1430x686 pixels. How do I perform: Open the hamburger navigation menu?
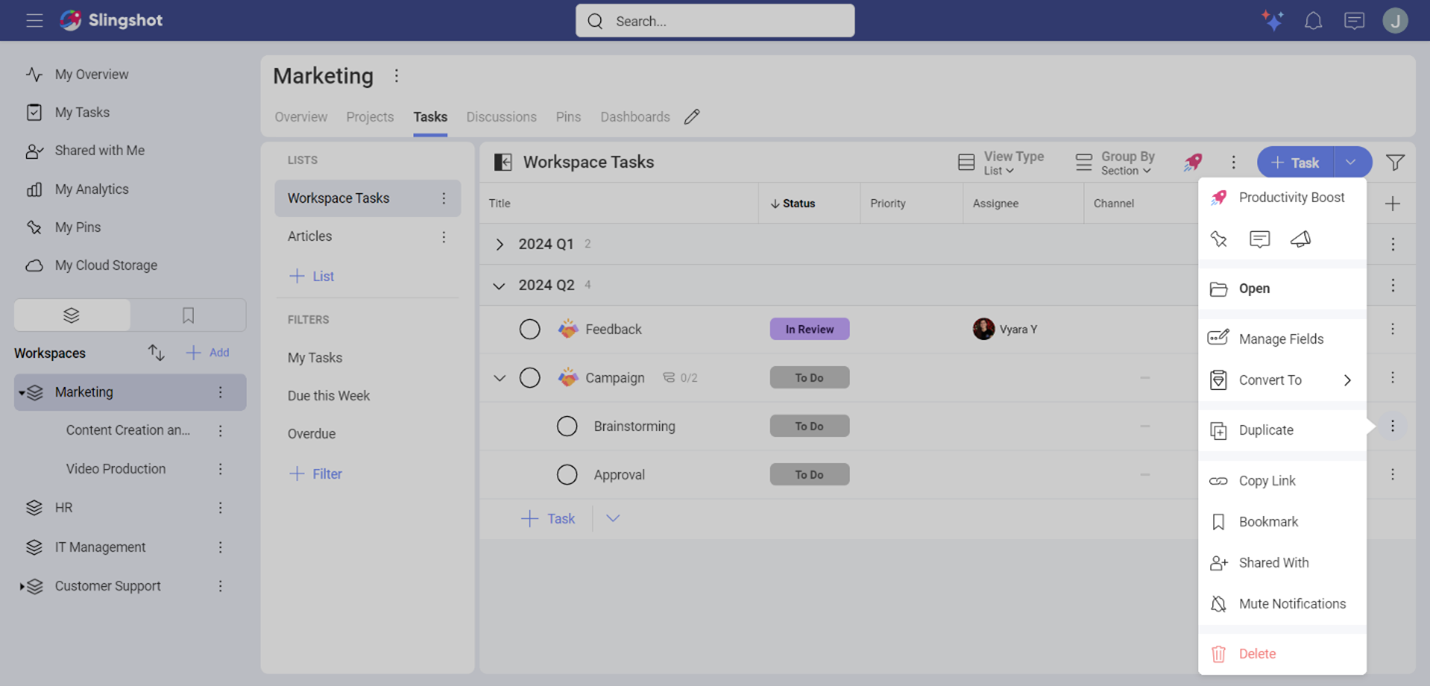(x=35, y=20)
